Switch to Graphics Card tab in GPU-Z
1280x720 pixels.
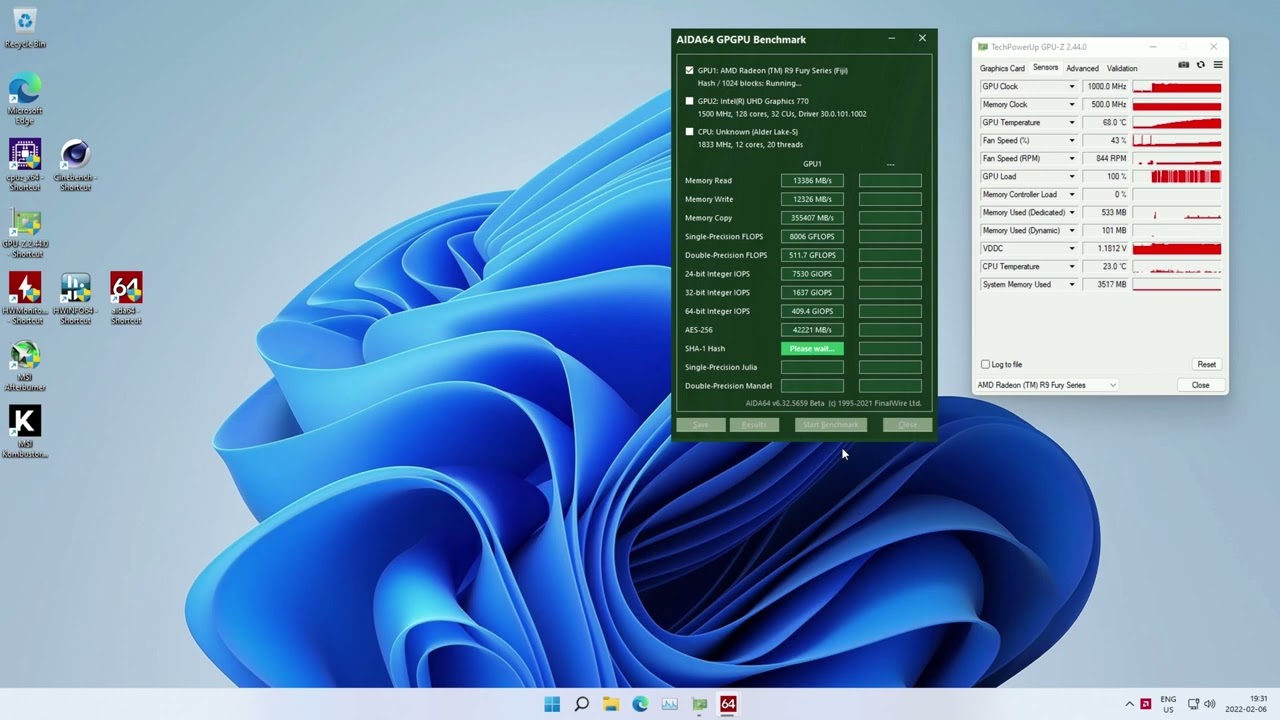tap(1002, 68)
